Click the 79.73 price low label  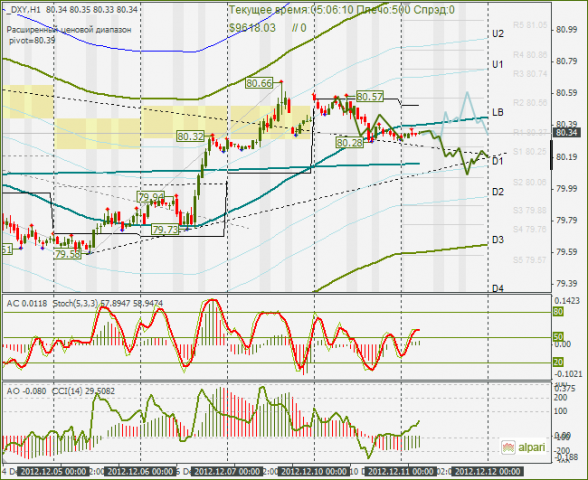pos(165,230)
